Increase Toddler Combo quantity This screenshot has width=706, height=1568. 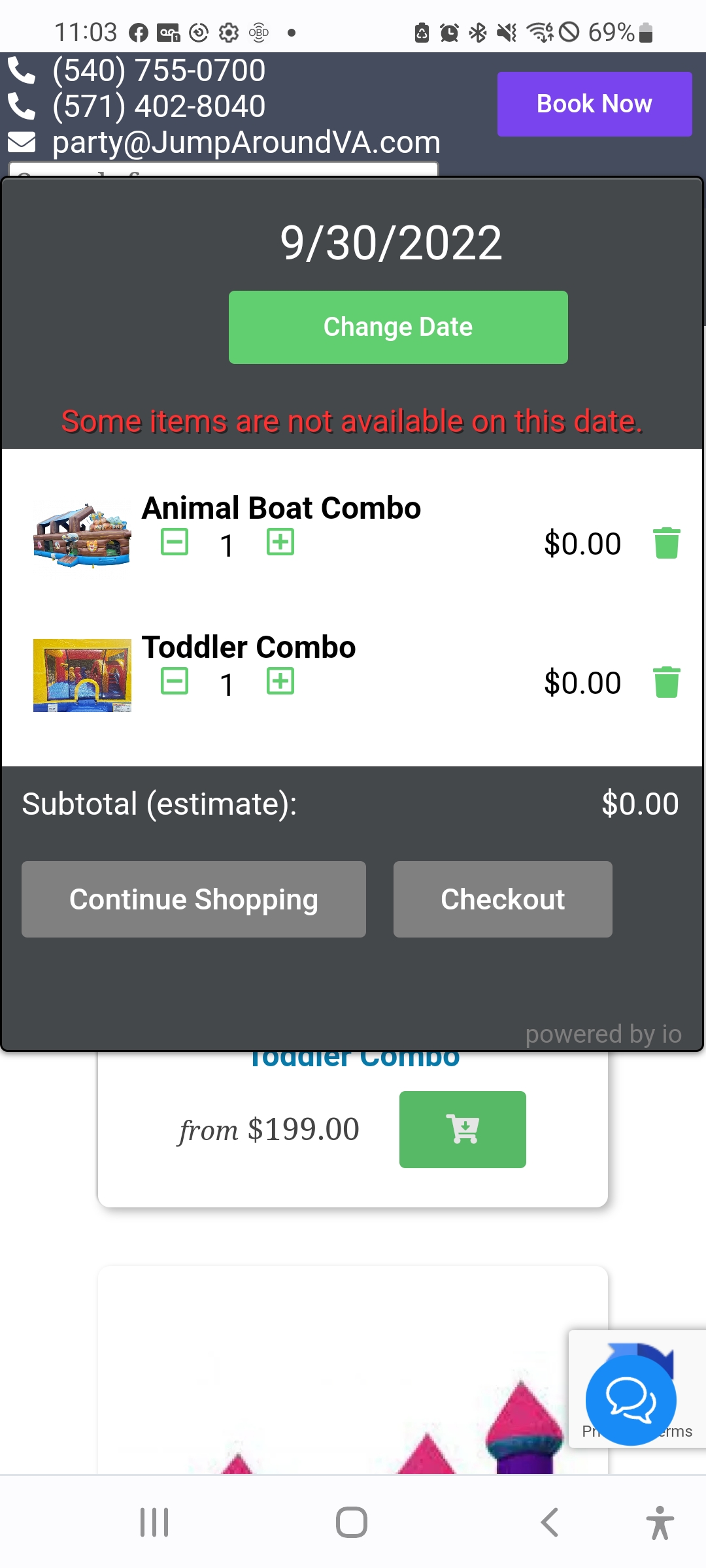click(280, 681)
